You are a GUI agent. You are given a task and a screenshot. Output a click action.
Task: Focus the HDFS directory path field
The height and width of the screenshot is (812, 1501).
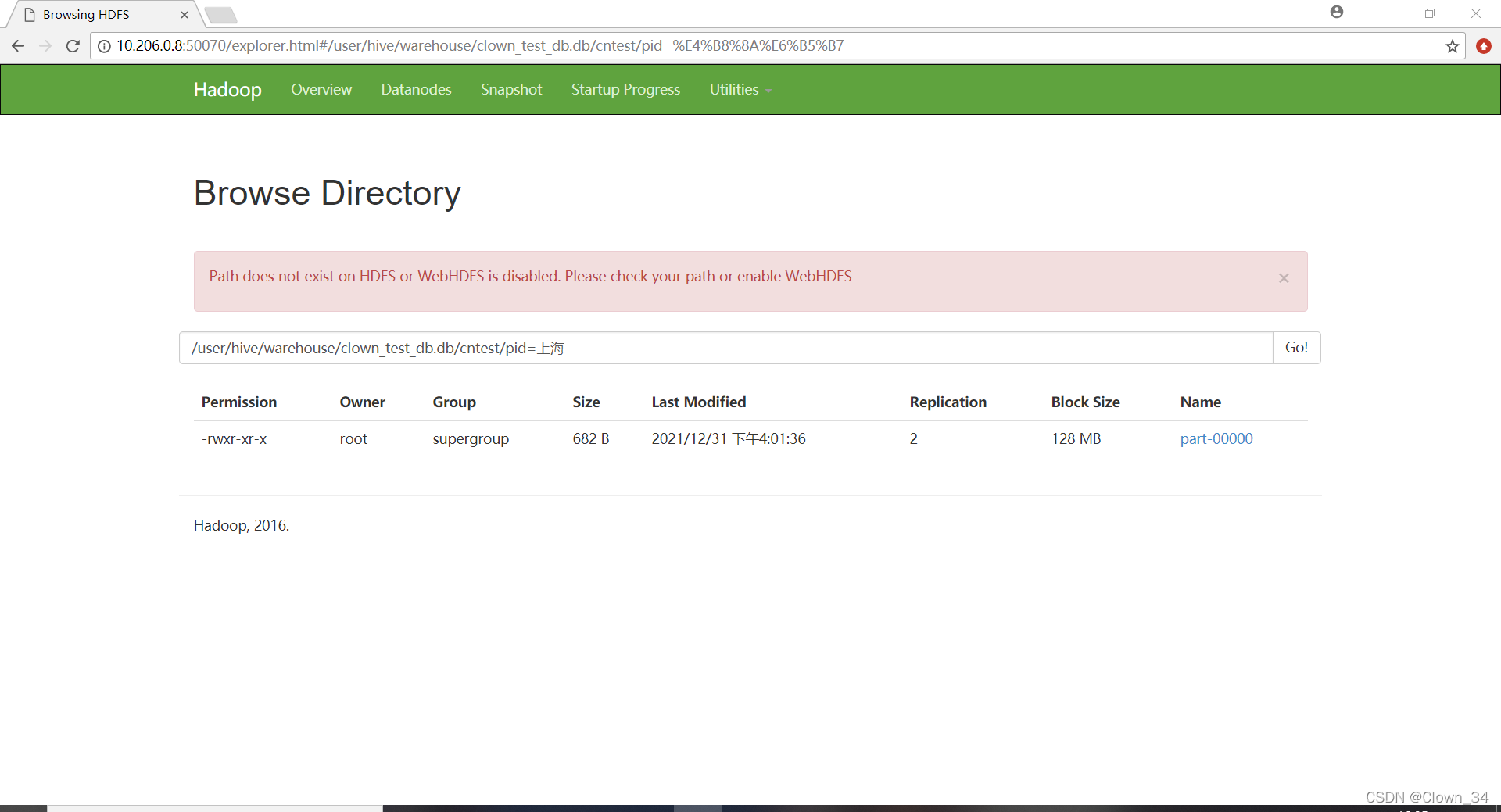pyautogui.click(x=726, y=348)
